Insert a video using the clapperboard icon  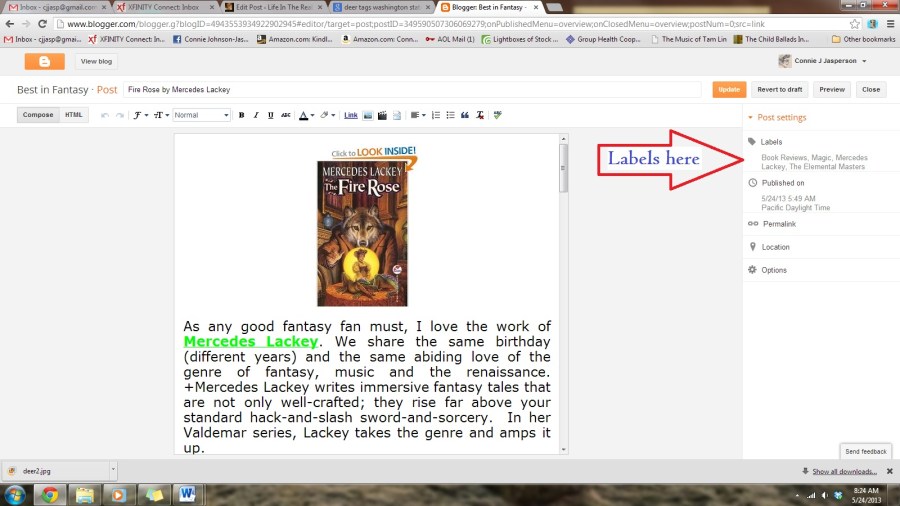(382, 115)
